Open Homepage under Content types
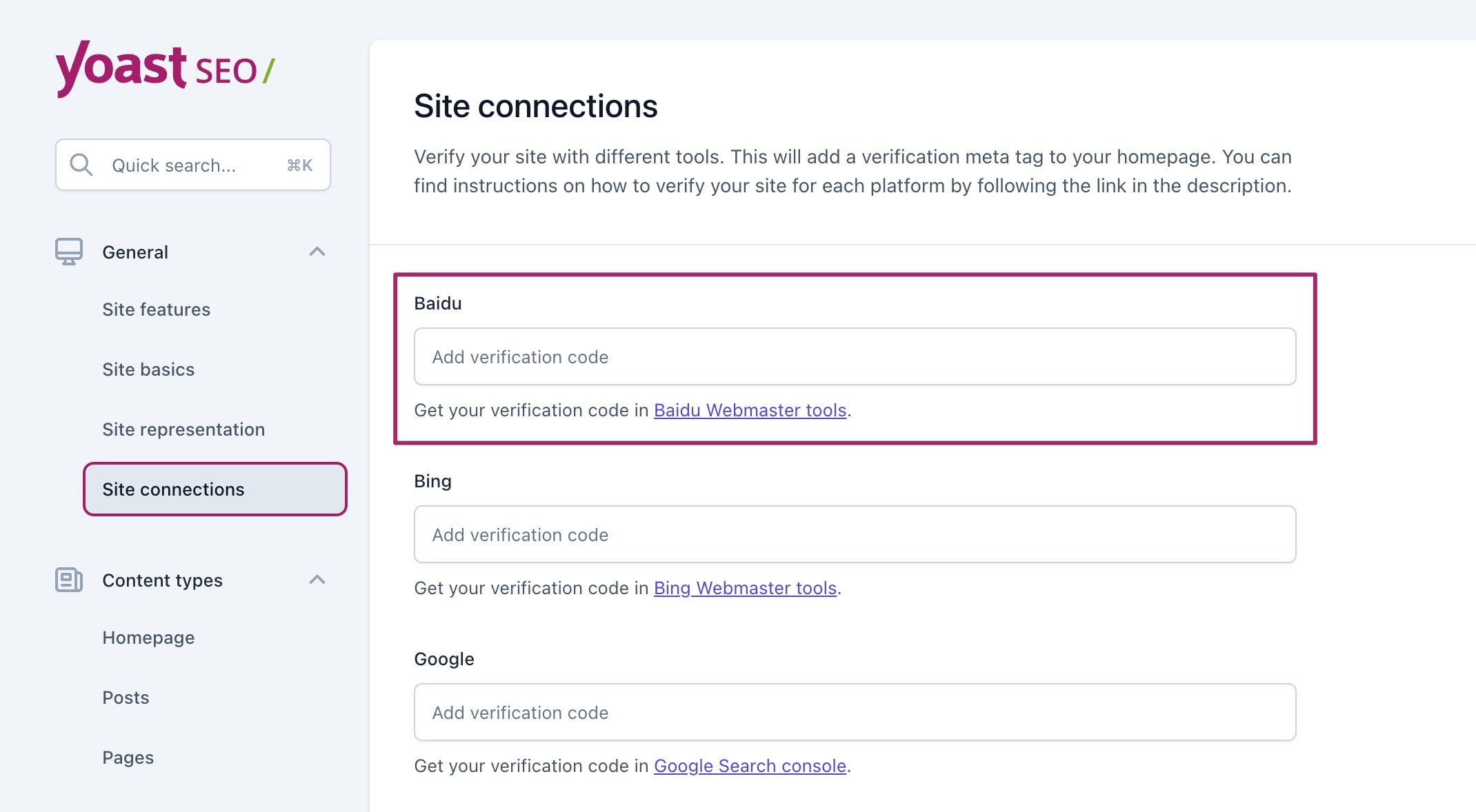This screenshot has width=1476, height=812. 148,638
